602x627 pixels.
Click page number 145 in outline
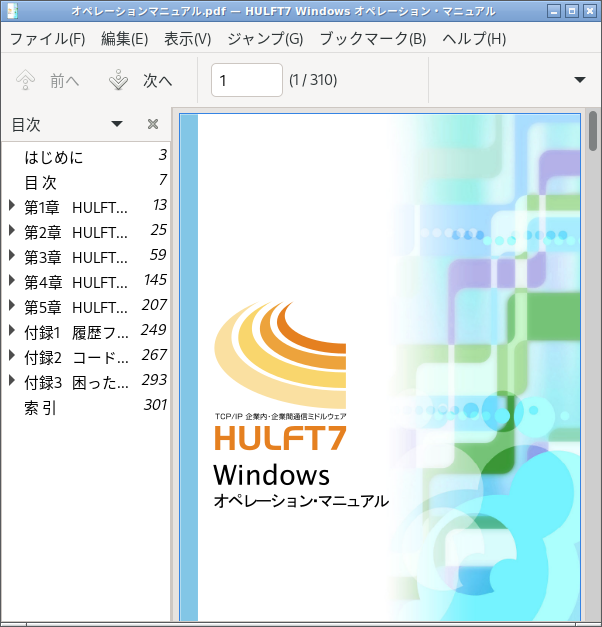pos(155,280)
